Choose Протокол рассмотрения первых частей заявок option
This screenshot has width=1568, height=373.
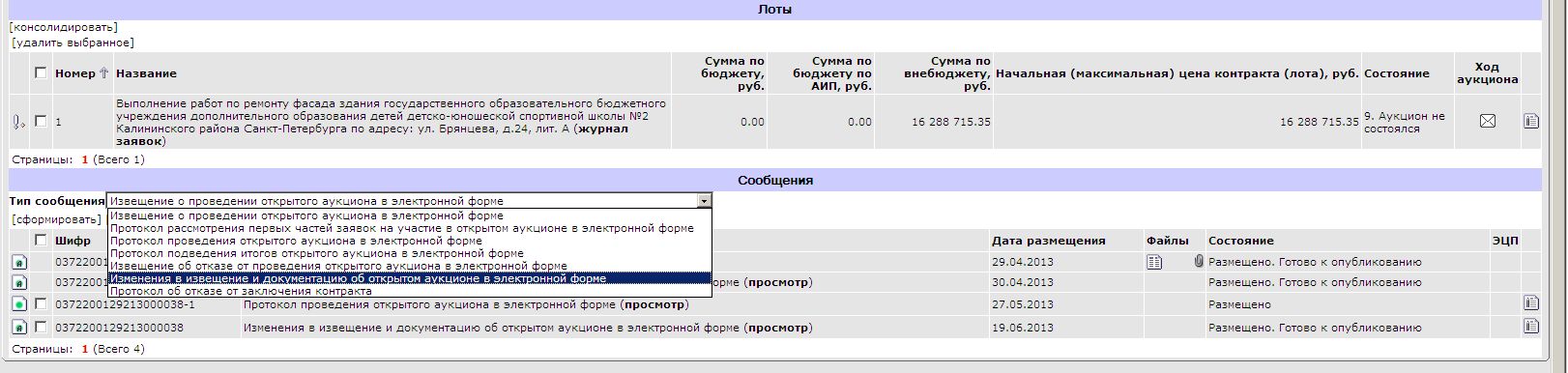[x=410, y=228]
